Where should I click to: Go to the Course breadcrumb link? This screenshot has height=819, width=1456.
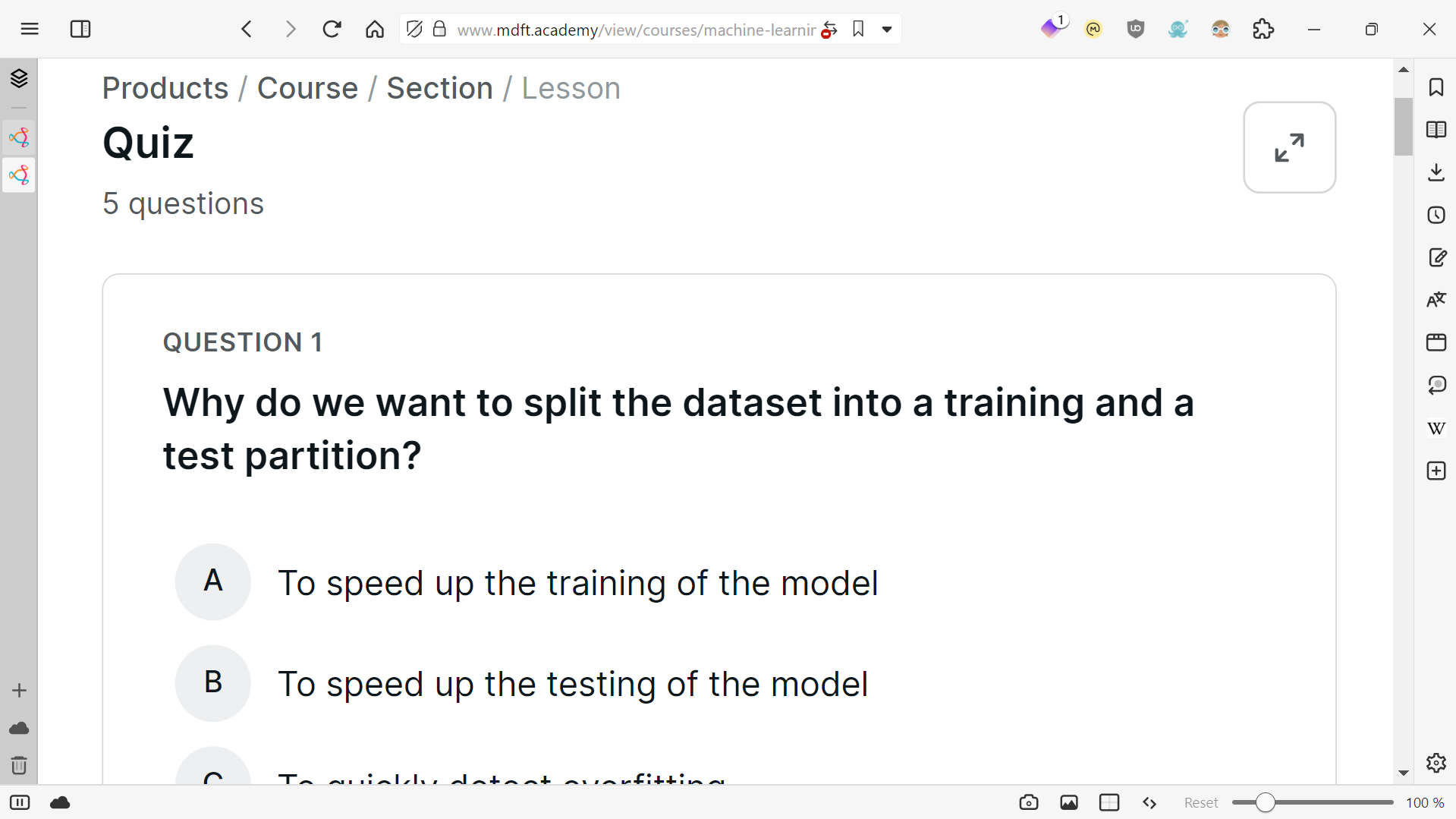tap(307, 88)
